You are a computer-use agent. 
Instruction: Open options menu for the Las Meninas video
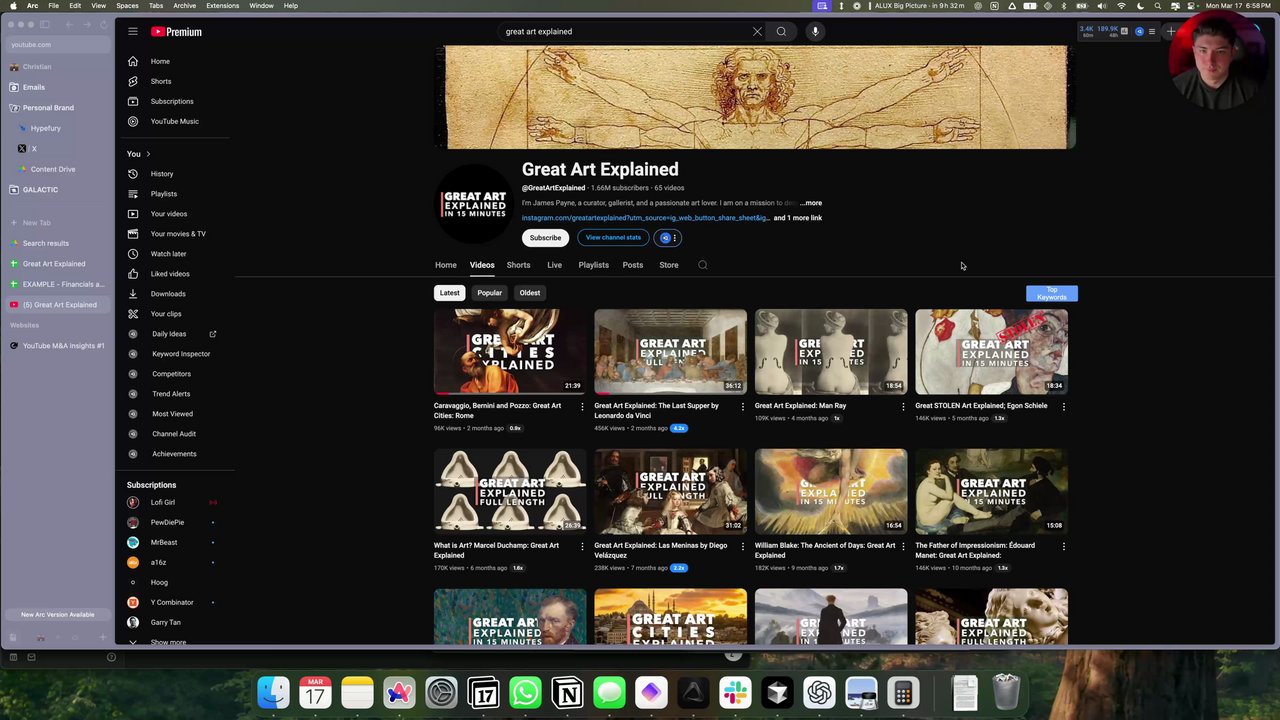pyautogui.click(x=742, y=547)
